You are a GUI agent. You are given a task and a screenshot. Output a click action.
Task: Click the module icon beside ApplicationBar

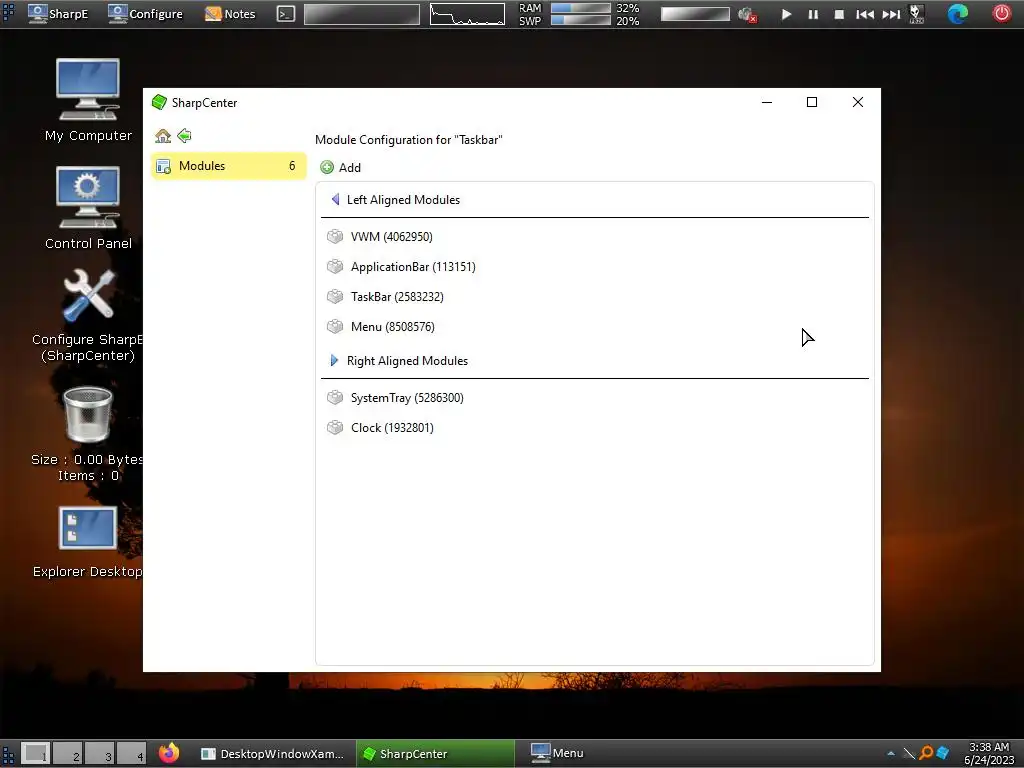[335, 266]
